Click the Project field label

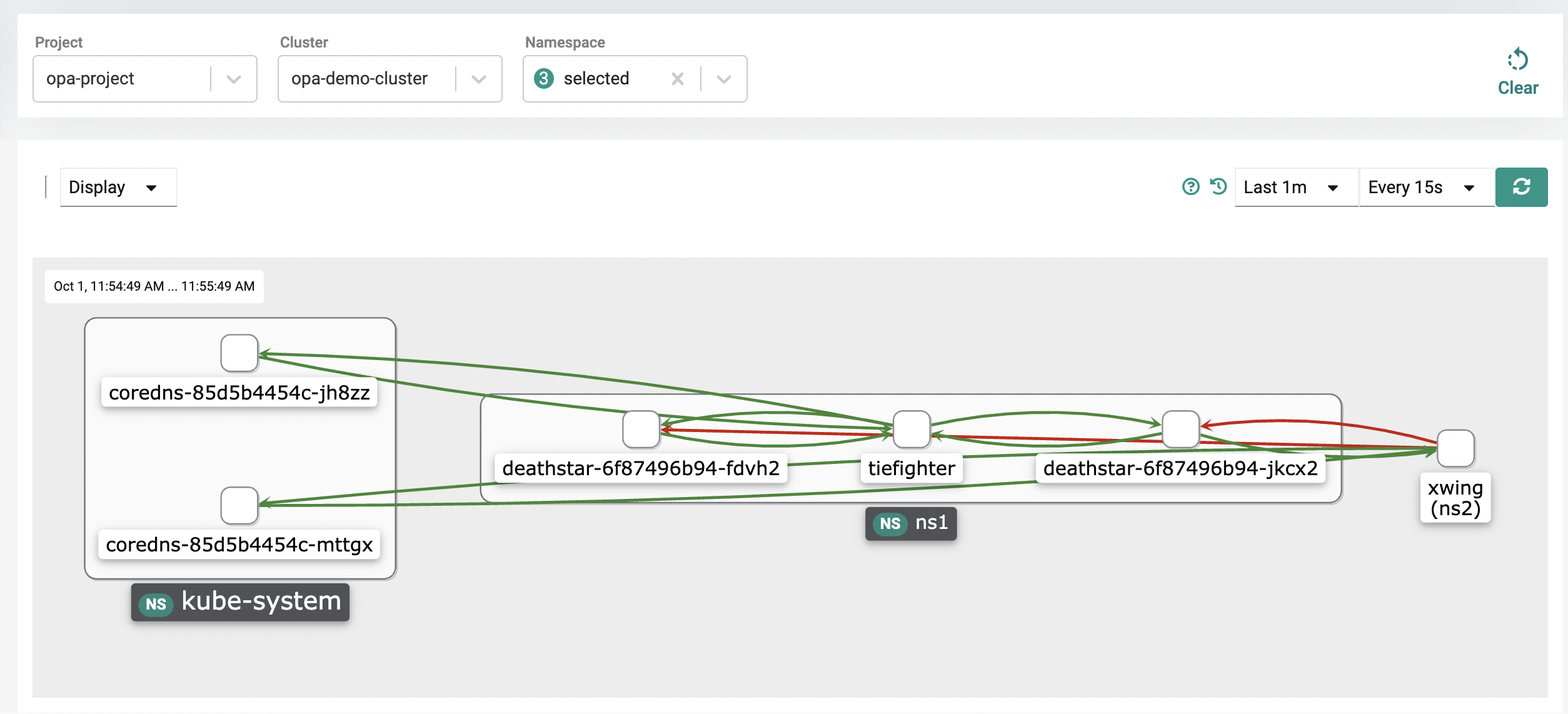pos(59,43)
